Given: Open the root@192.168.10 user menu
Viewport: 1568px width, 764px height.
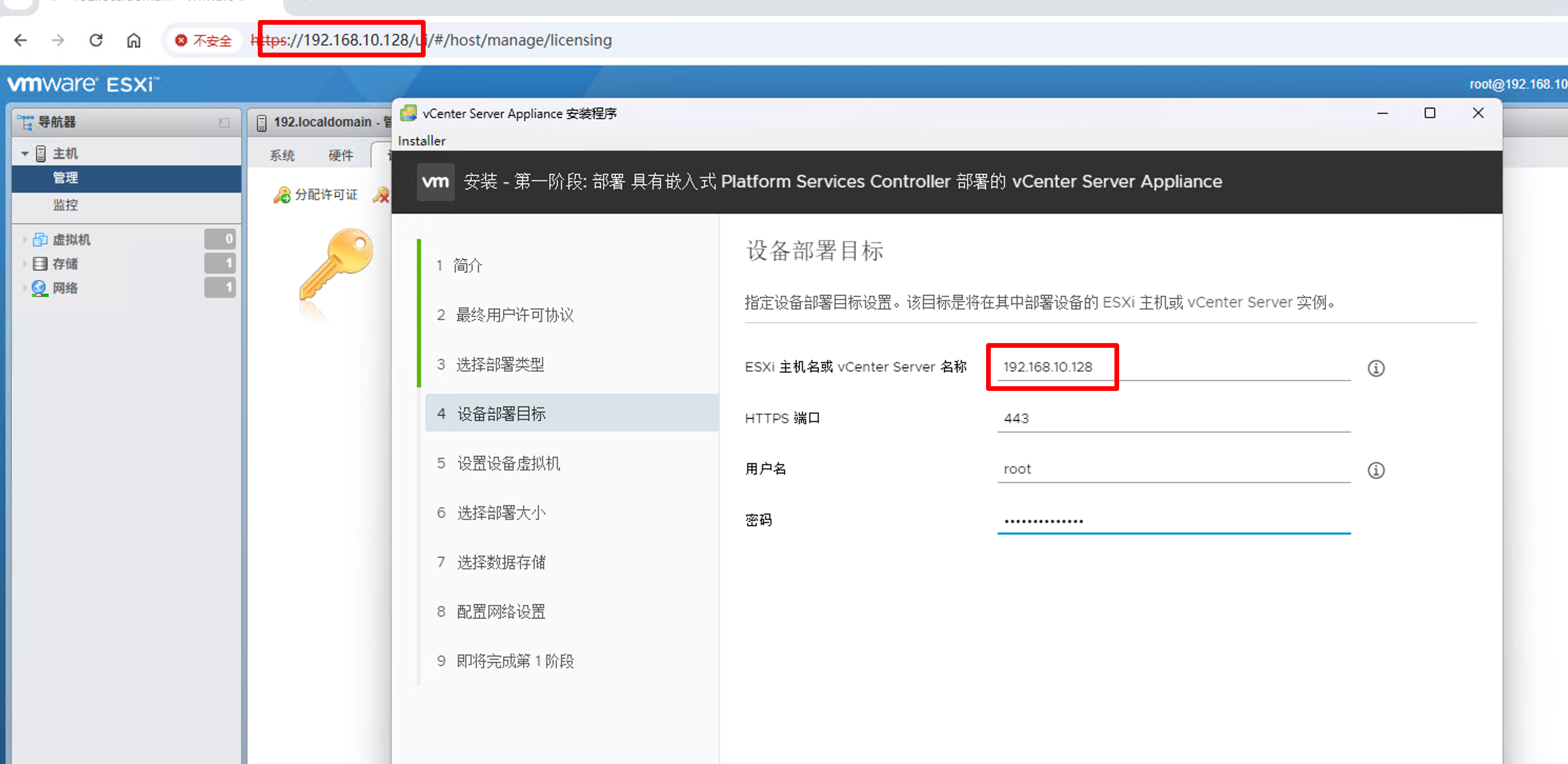Looking at the screenshot, I should click(1518, 84).
